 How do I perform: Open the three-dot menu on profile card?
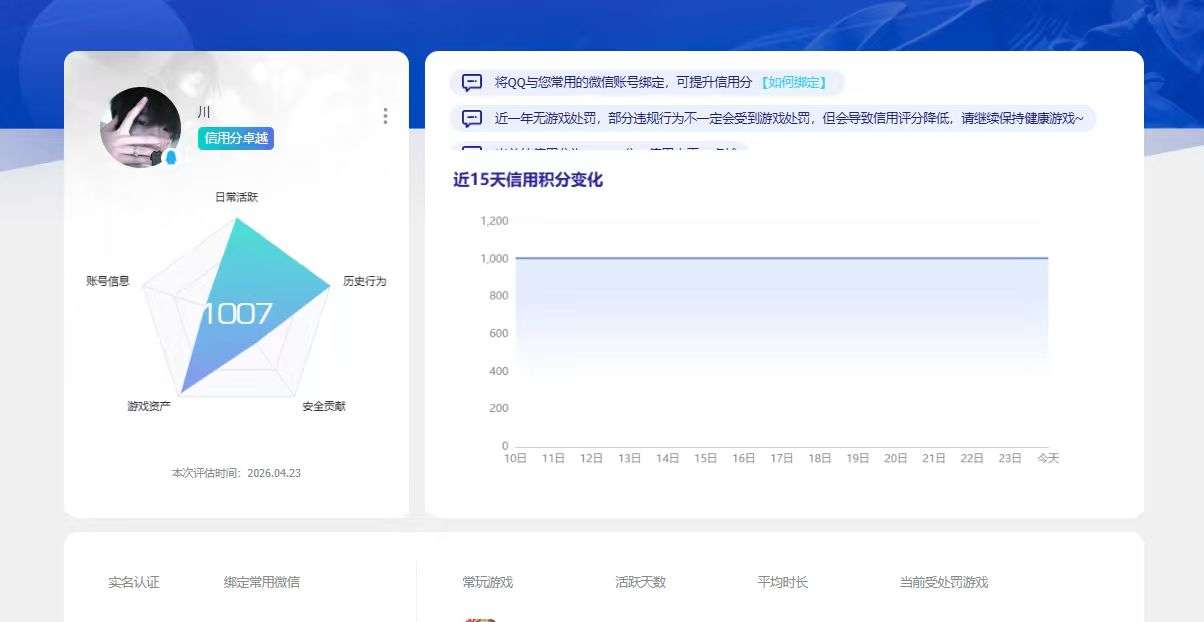click(385, 116)
